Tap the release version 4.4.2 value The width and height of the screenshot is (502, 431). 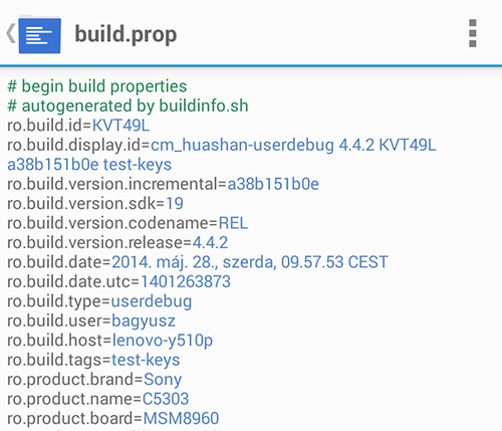tap(210, 243)
